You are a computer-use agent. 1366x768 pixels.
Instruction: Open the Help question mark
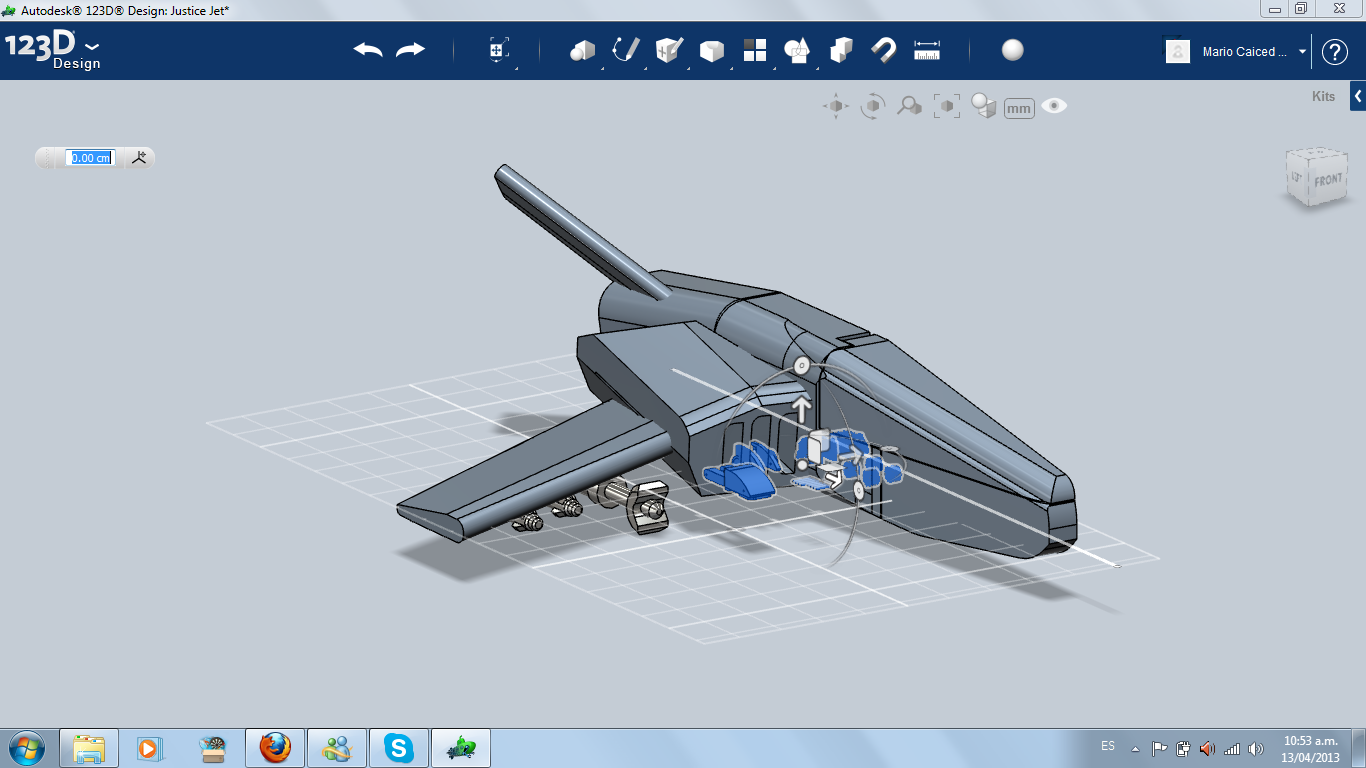coord(1335,52)
